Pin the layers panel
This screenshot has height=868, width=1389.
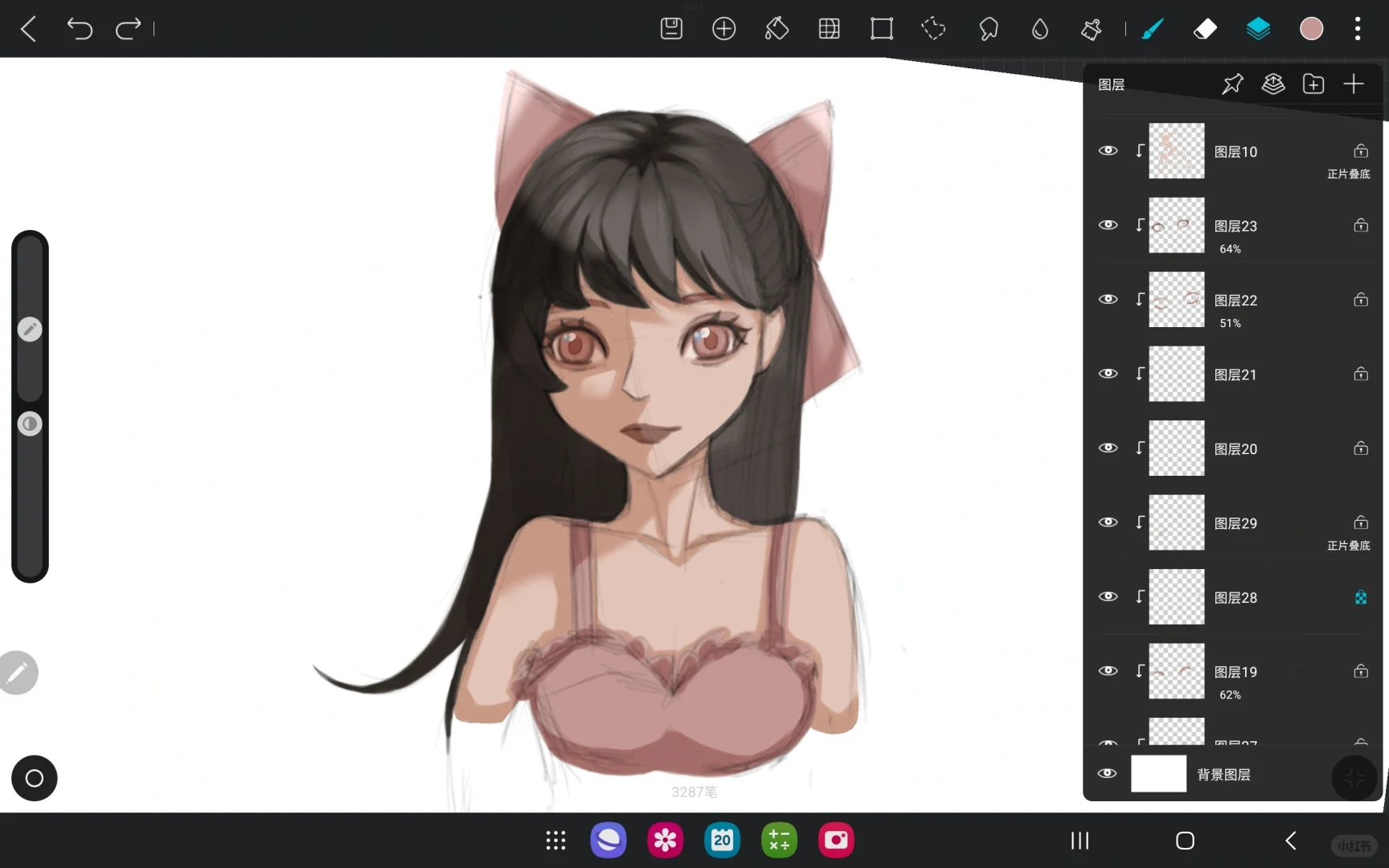click(x=1232, y=84)
